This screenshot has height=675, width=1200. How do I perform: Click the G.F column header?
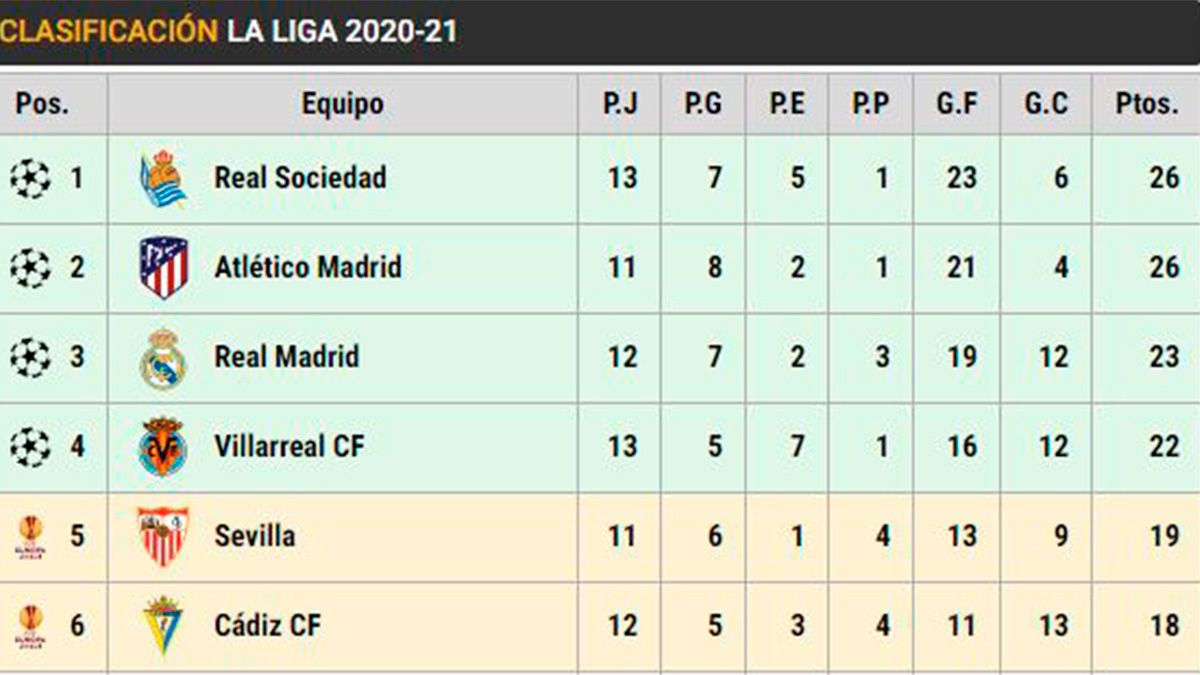(x=957, y=103)
